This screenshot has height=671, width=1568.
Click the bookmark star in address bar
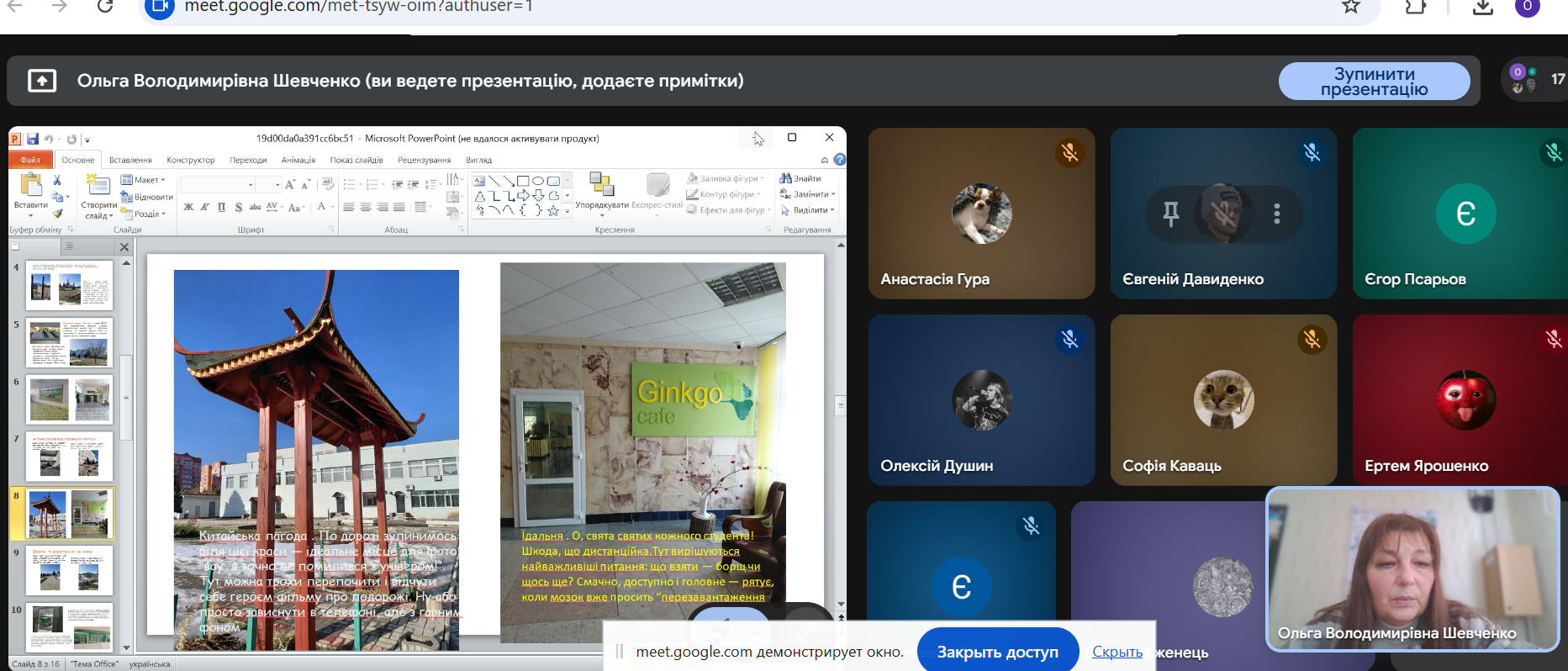(1350, 7)
